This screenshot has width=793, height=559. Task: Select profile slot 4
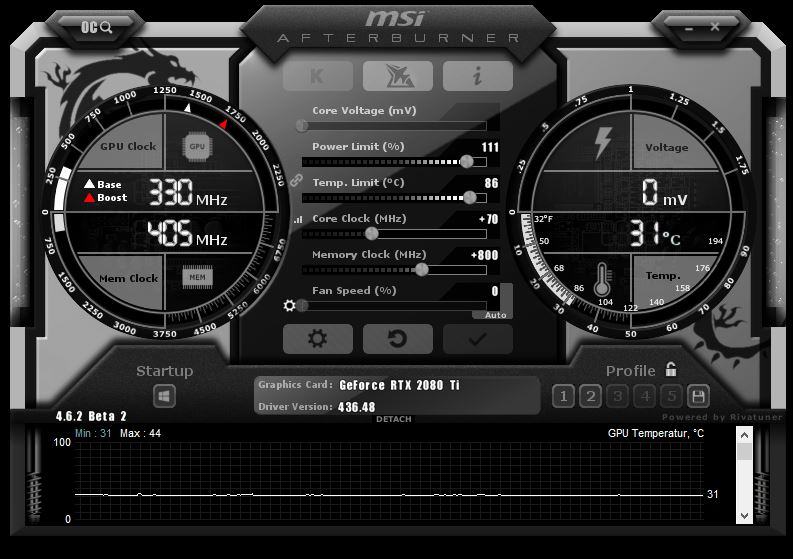[645, 396]
